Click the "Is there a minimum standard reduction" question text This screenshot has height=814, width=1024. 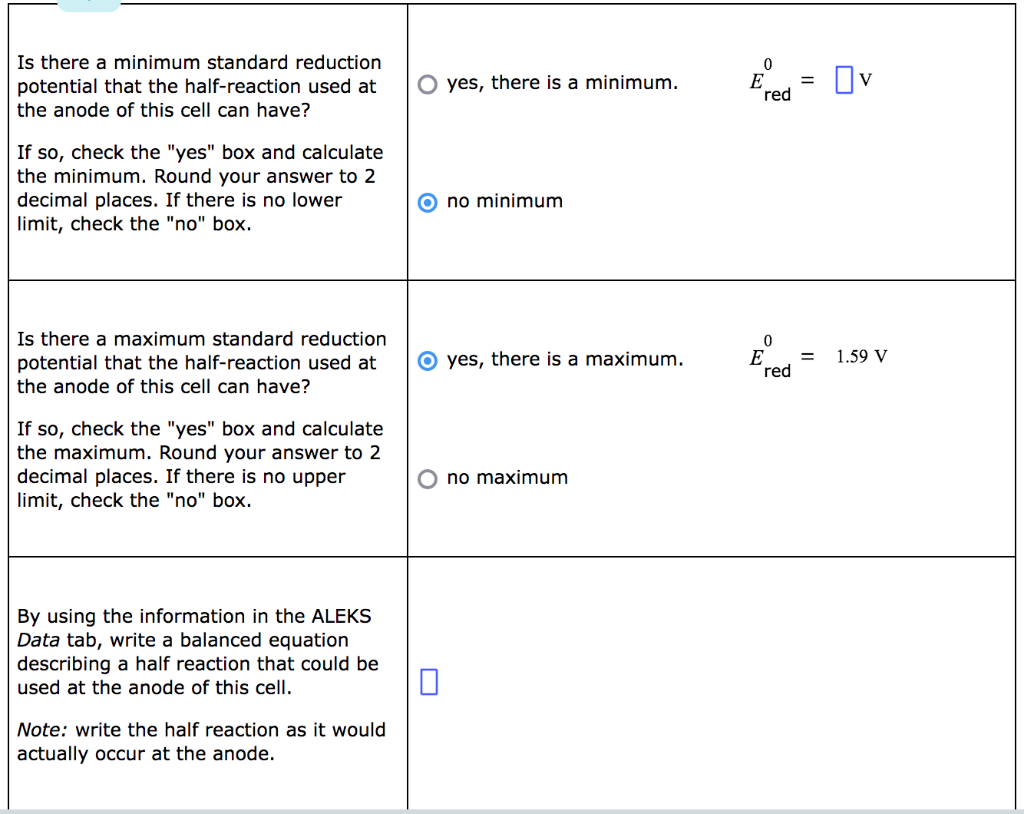point(199,63)
